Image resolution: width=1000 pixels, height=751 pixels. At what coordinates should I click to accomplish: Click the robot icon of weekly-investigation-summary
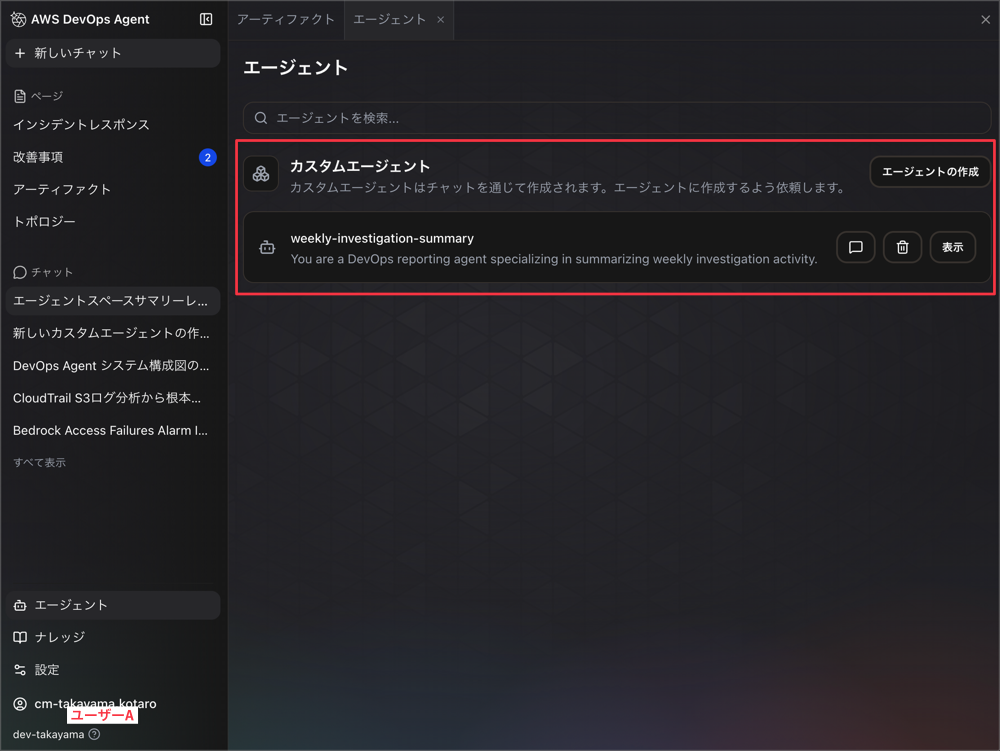(x=267, y=247)
